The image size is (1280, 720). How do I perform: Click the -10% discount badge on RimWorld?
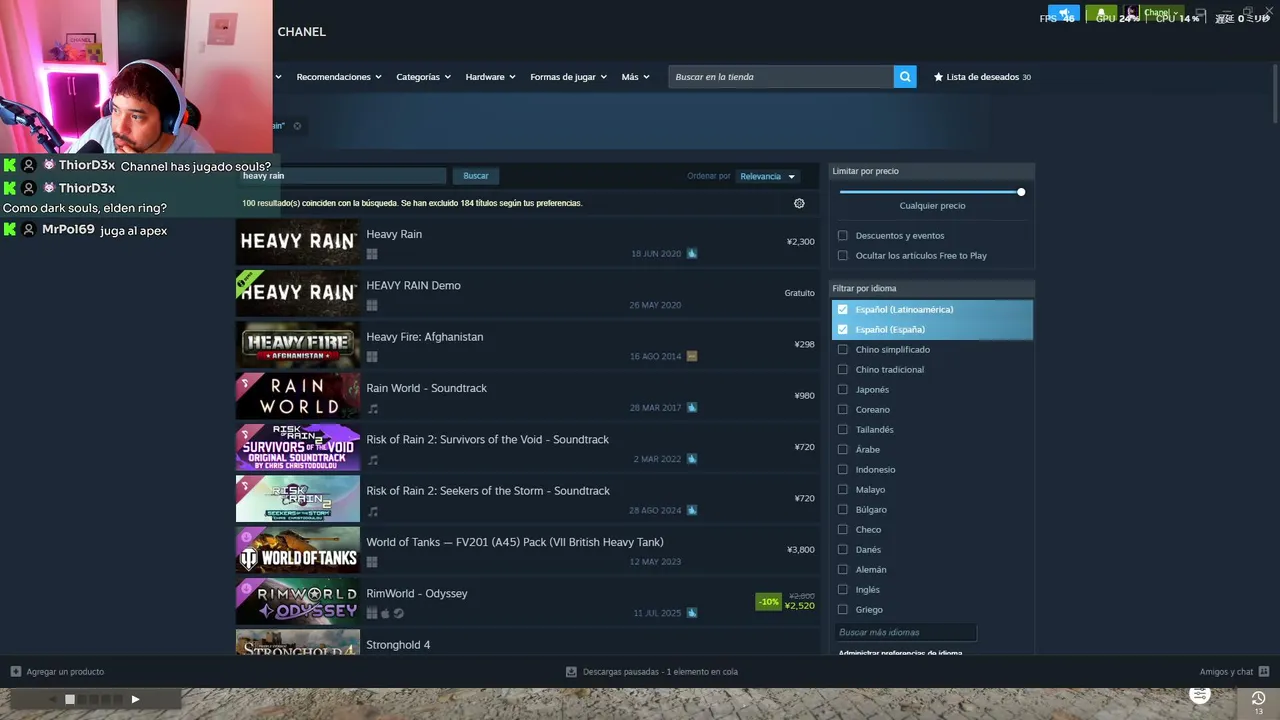tap(768, 602)
